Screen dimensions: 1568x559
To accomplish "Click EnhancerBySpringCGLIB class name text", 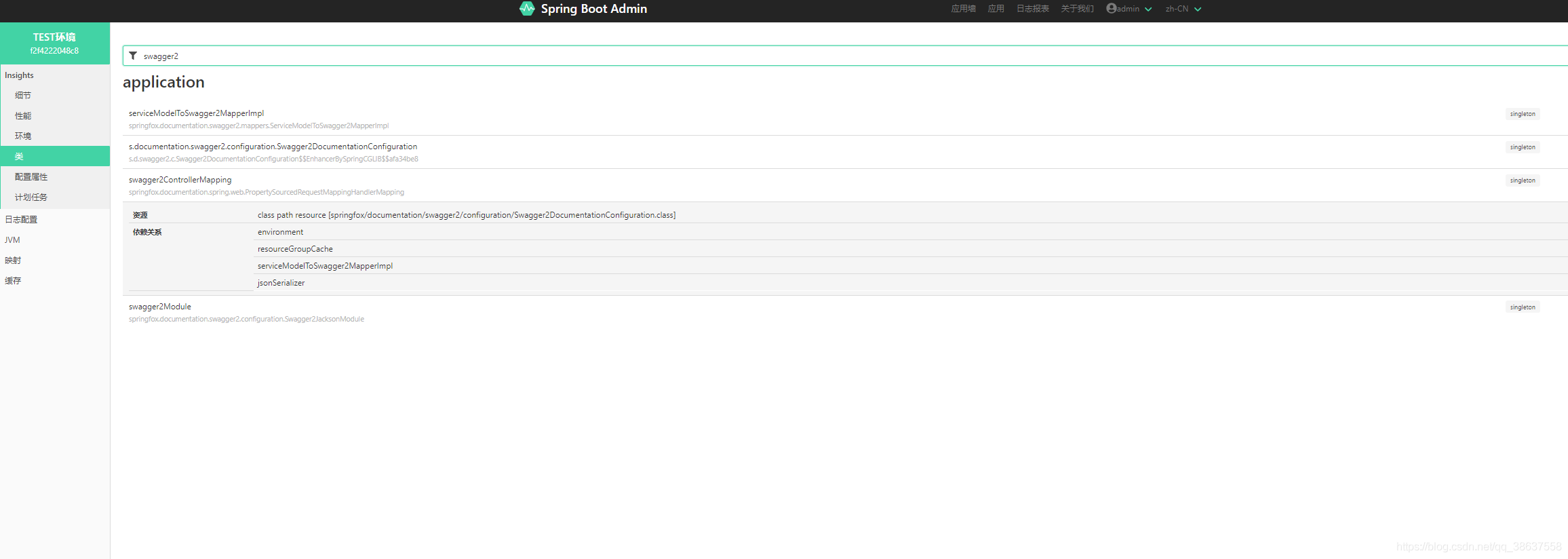I will (x=273, y=159).
